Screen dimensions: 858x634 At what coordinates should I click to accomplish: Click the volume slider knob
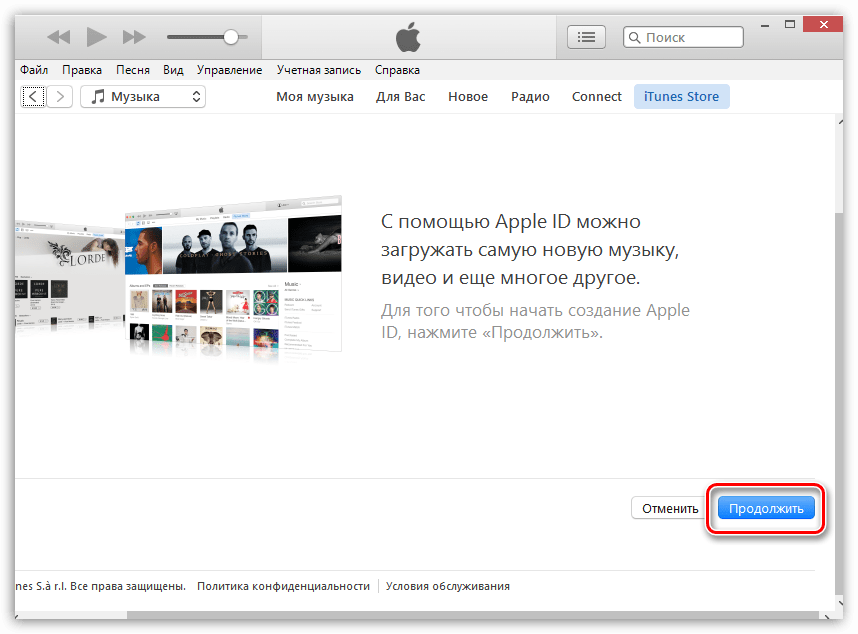click(231, 37)
